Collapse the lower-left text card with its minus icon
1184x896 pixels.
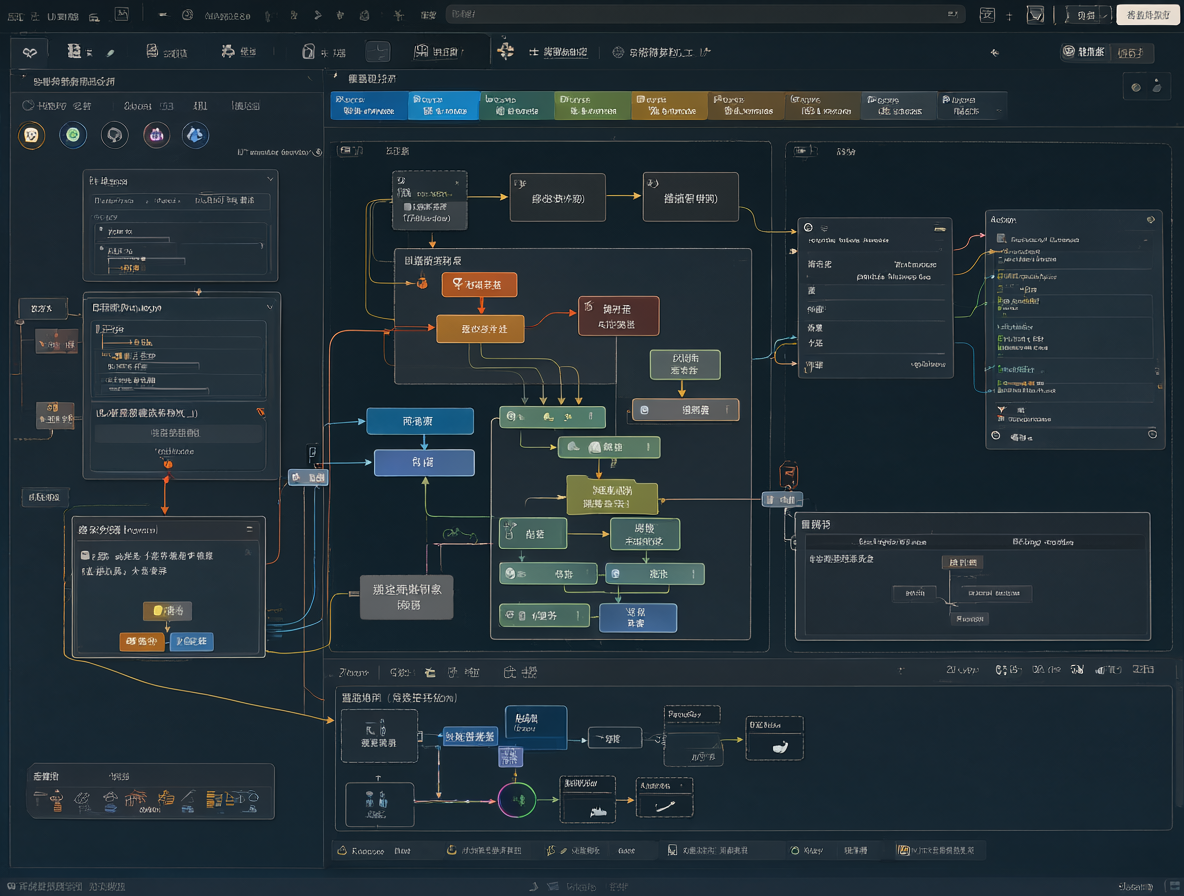click(249, 529)
